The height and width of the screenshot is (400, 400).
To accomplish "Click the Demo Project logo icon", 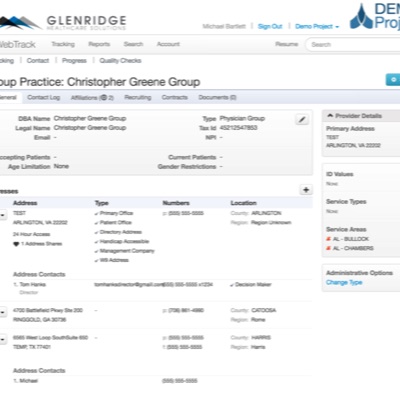I will pos(361,17).
